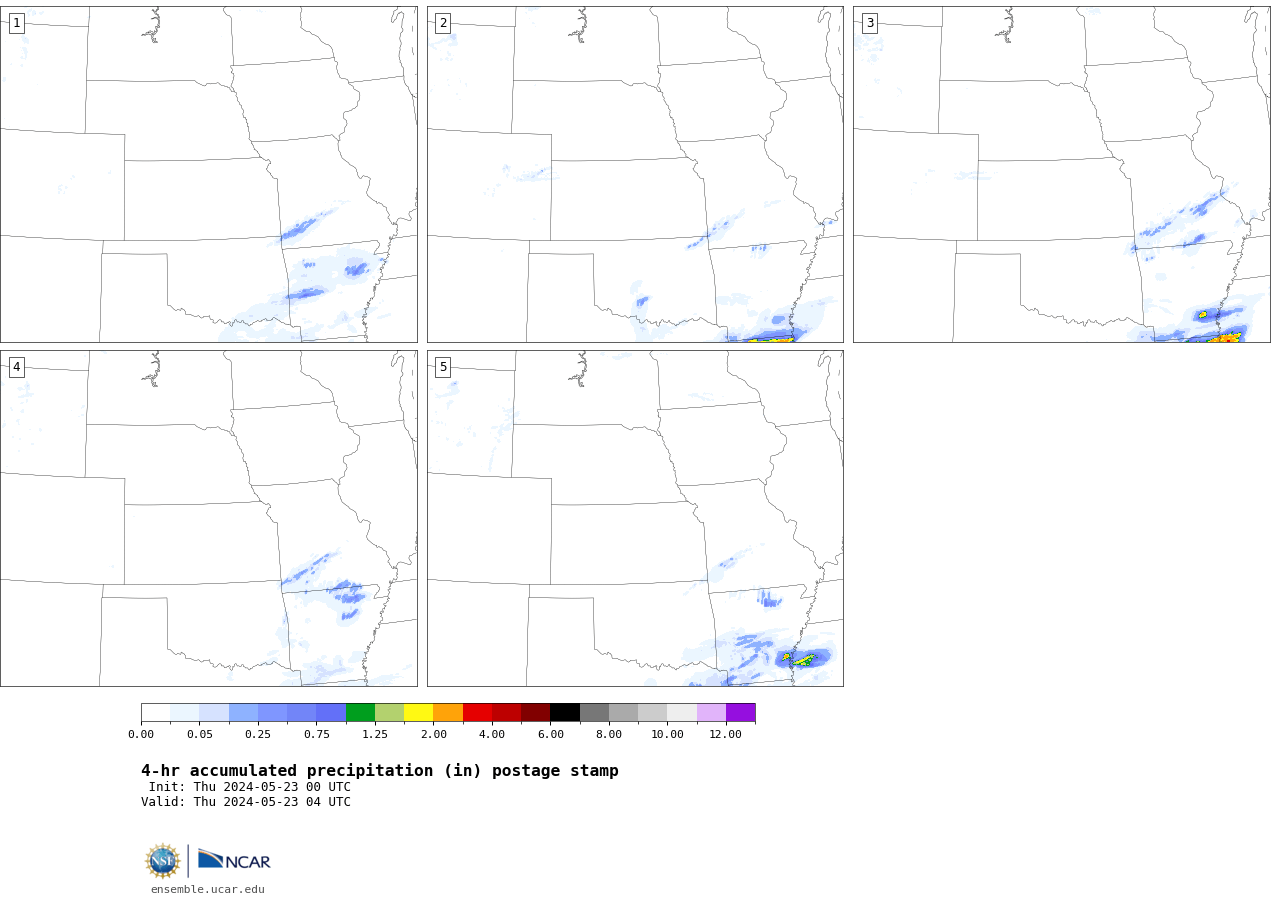Click the 0.25 colorbar tick label
Image resolution: width=1280 pixels, height=901 pixels.
pos(258,734)
